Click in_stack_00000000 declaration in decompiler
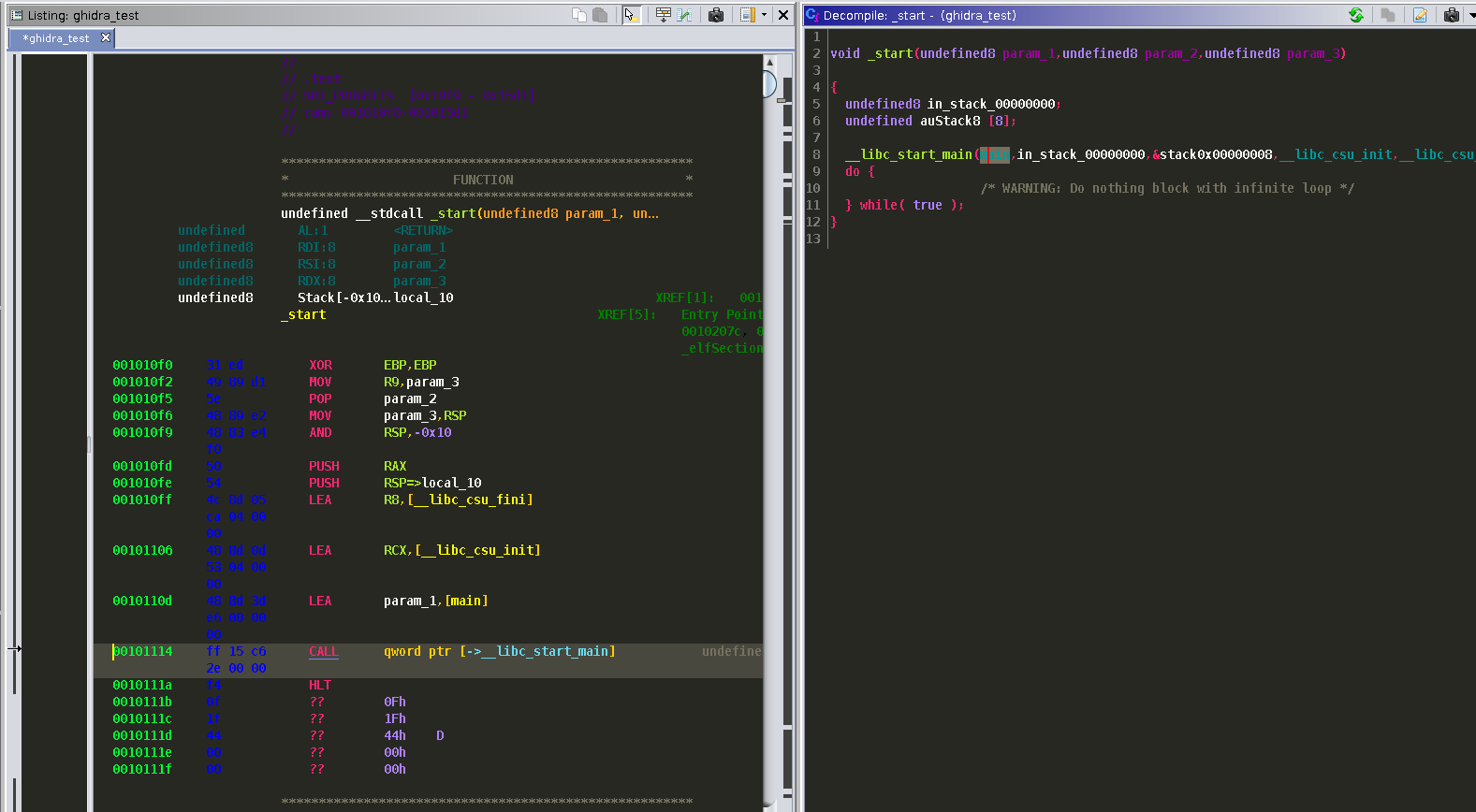The width and height of the screenshot is (1476, 812). tap(991, 104)
